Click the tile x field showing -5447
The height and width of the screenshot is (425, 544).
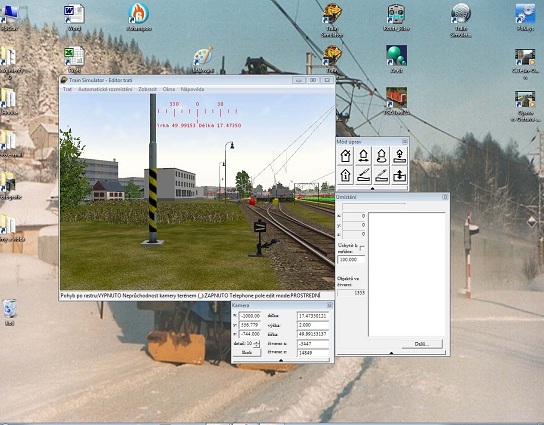tap(313, 343)
